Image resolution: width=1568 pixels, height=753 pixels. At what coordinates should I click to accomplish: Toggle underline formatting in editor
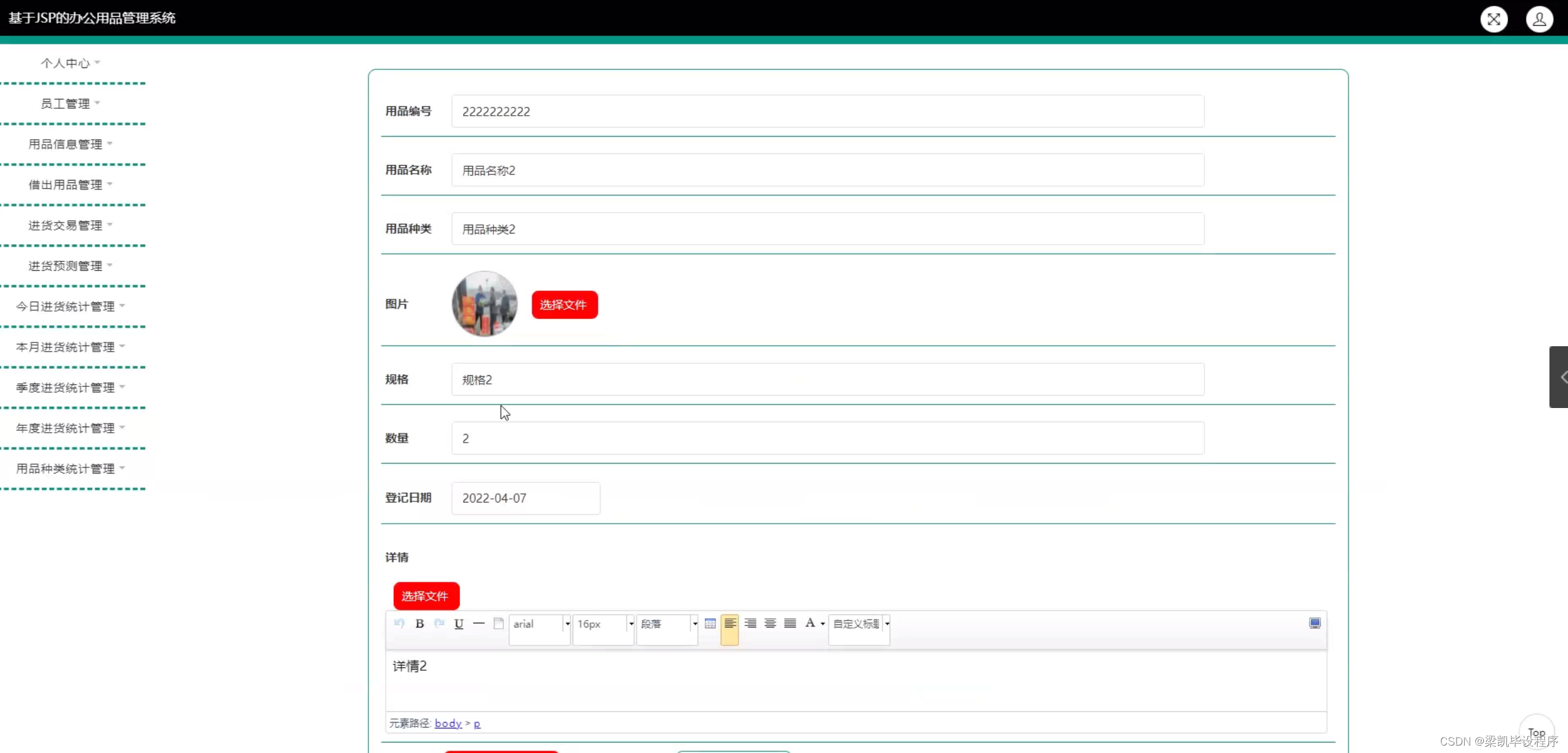click(459, 623)
